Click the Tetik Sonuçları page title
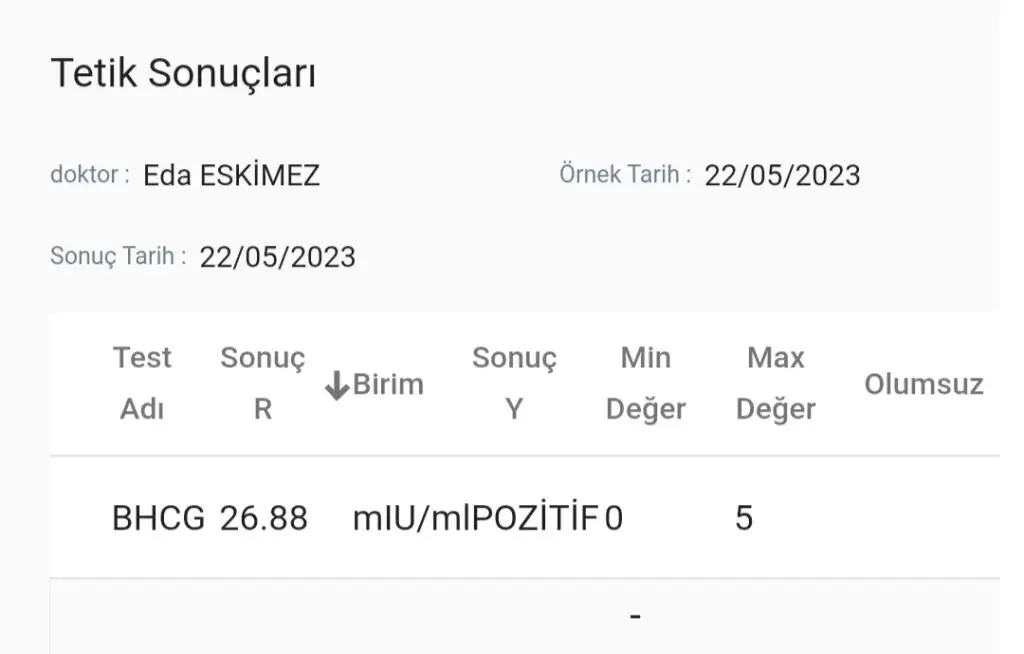The height and width of the screenshot is (654, 1024). click(x=183, y=73)
